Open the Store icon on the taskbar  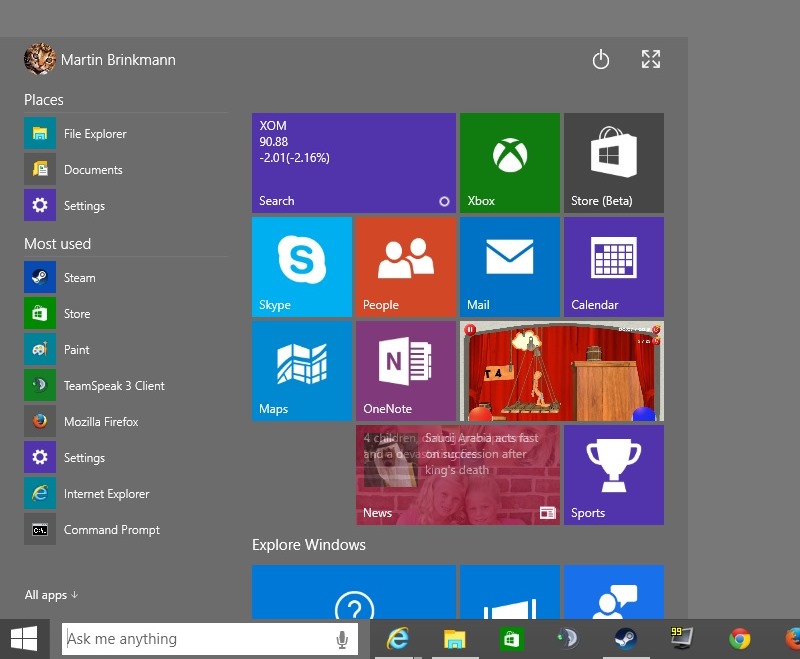click(511, 639)
